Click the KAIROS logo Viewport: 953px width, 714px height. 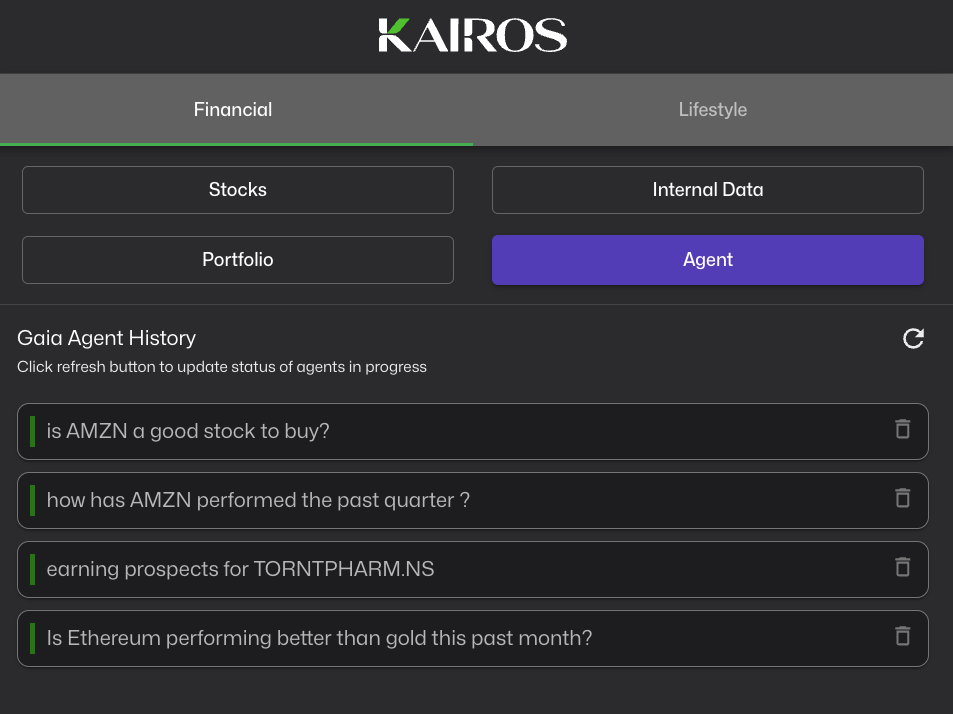coord(473,35)
